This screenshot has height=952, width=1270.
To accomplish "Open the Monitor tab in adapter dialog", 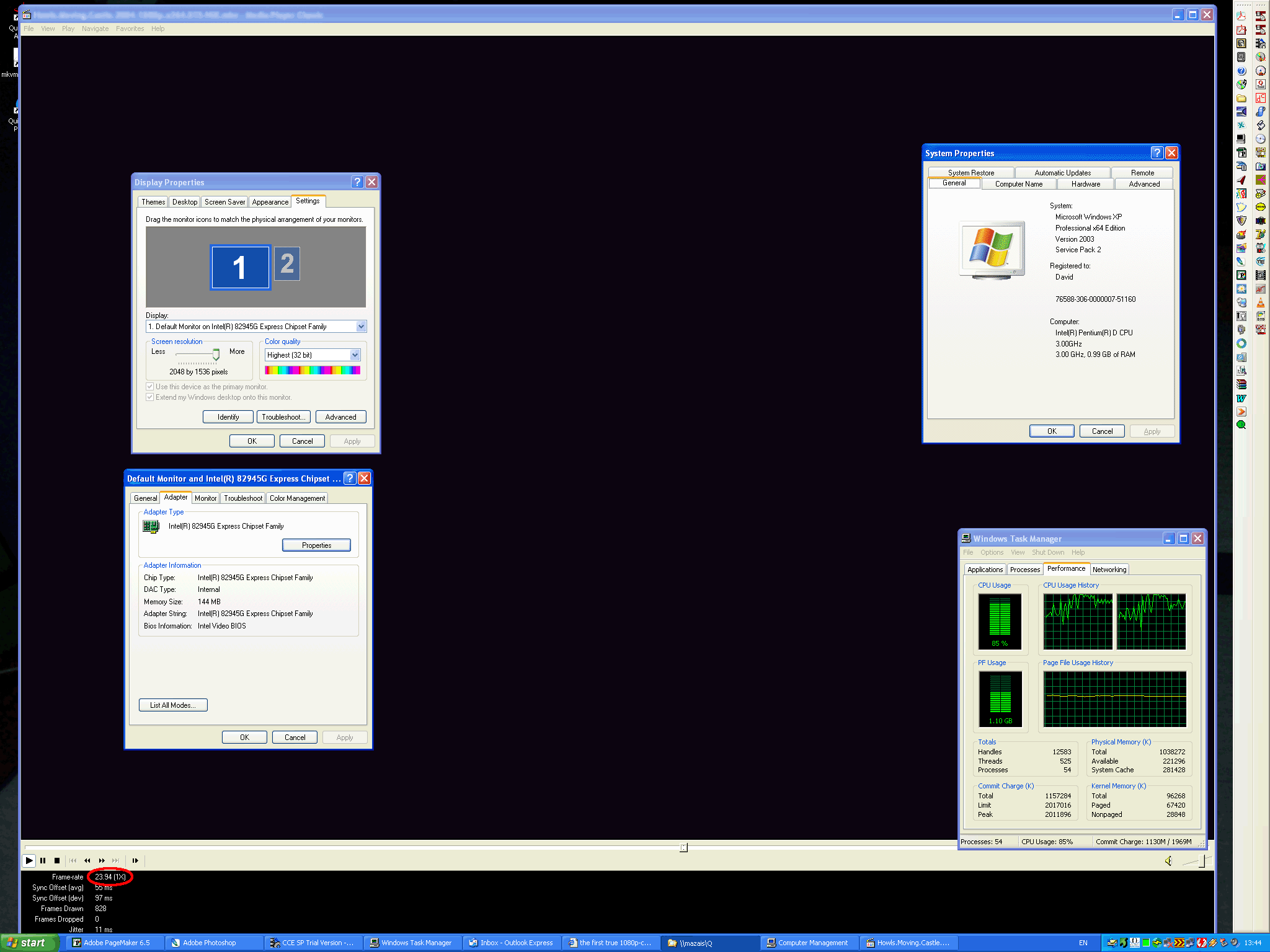I will tap(205, 498).
